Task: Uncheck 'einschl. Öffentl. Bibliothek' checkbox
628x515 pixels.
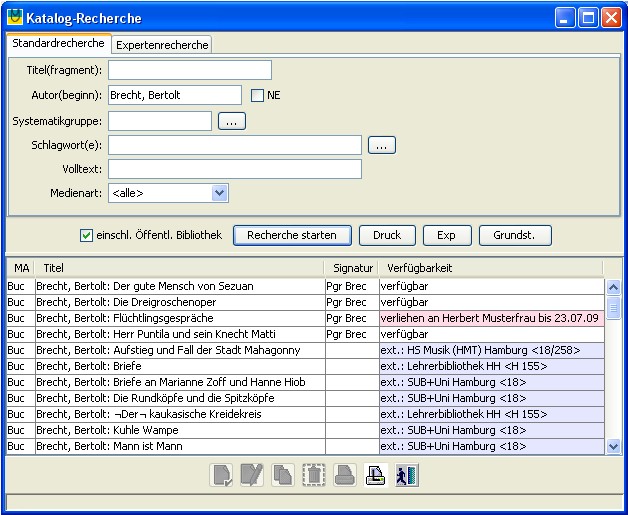Action: [x=86, y=236]
